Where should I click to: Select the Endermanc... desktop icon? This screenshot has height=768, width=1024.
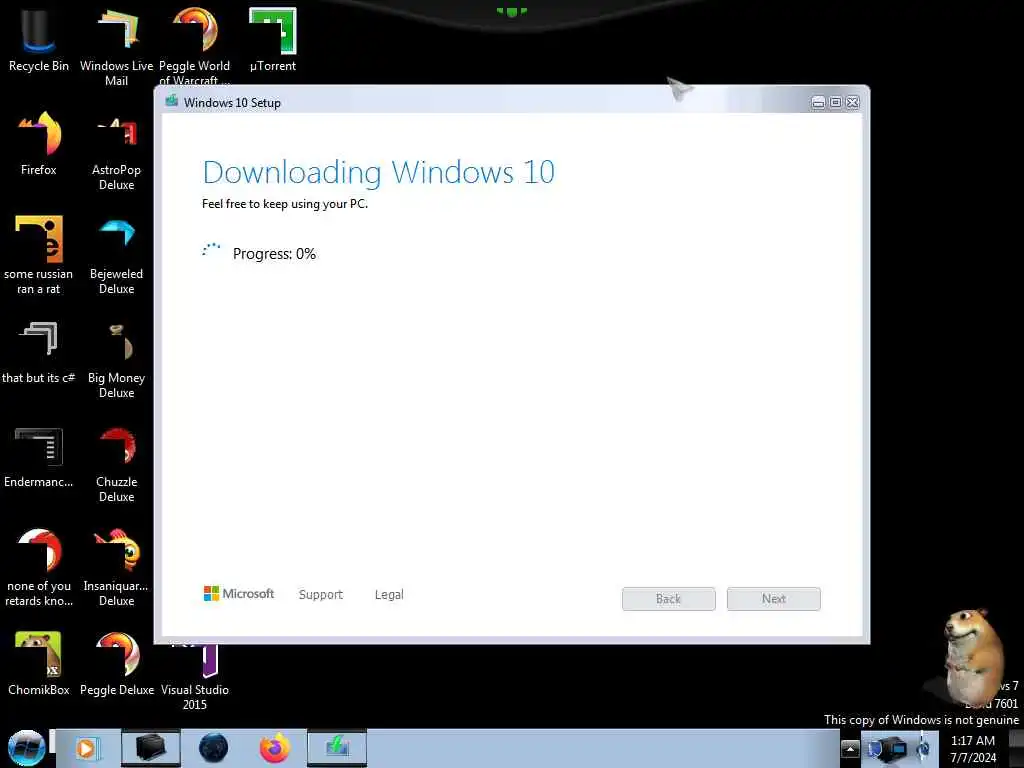[39, 456]
